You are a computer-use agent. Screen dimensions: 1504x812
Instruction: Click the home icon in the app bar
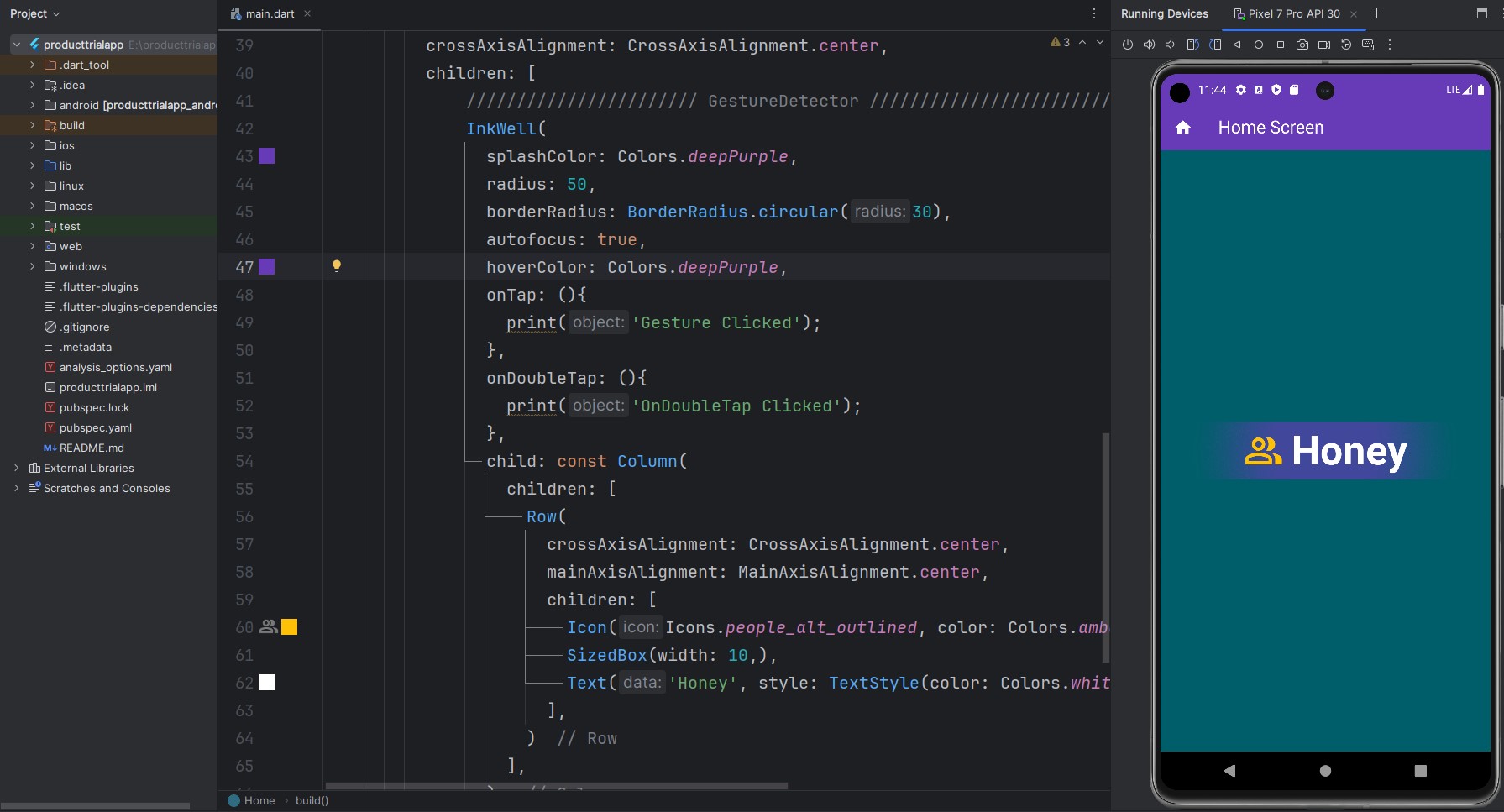[x=1183, y=128]
